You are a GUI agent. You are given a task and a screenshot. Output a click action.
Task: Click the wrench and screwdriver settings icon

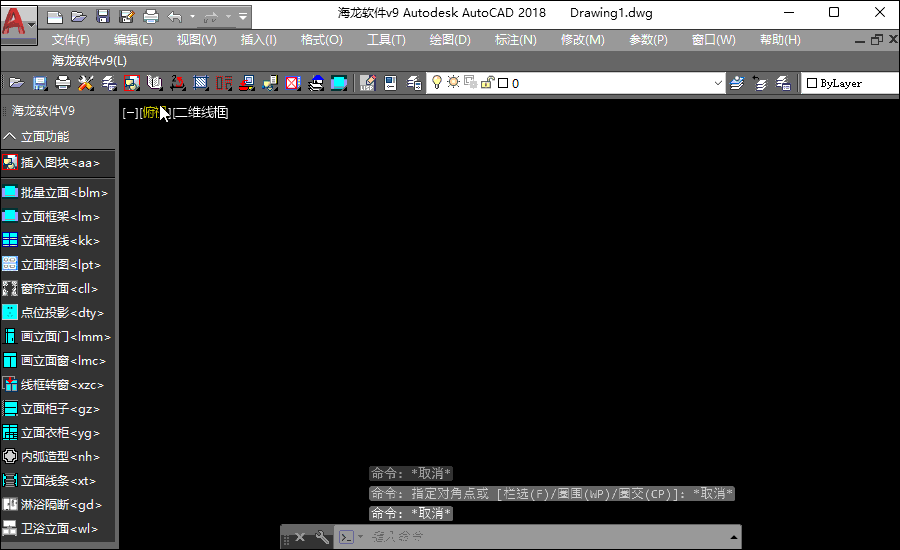click(86, 83)
